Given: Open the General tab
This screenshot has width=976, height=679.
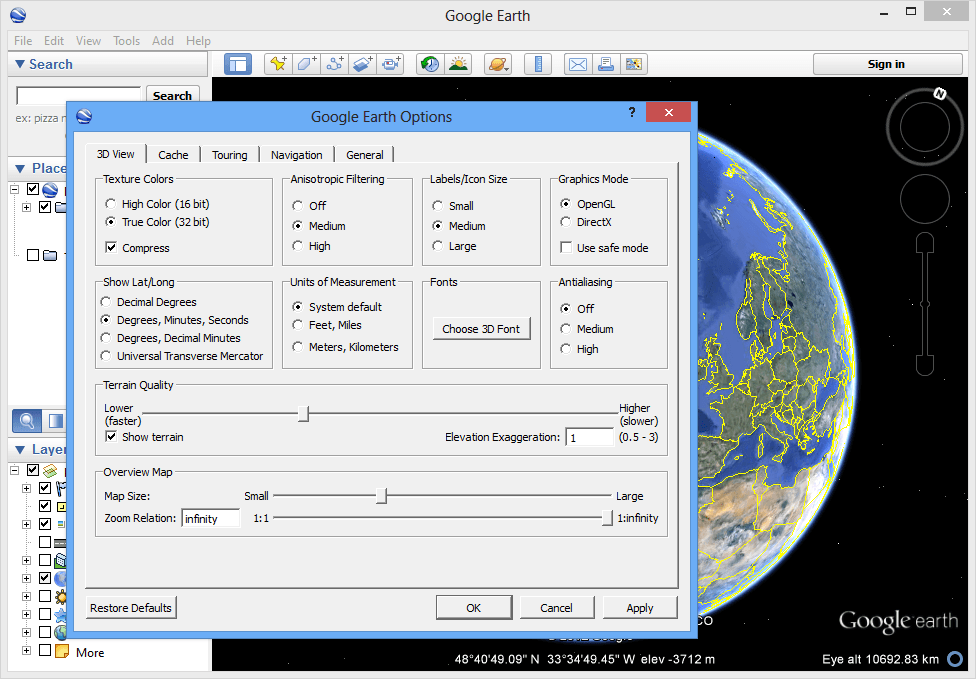Looking at the screenshot, I should tap(365, 155).
